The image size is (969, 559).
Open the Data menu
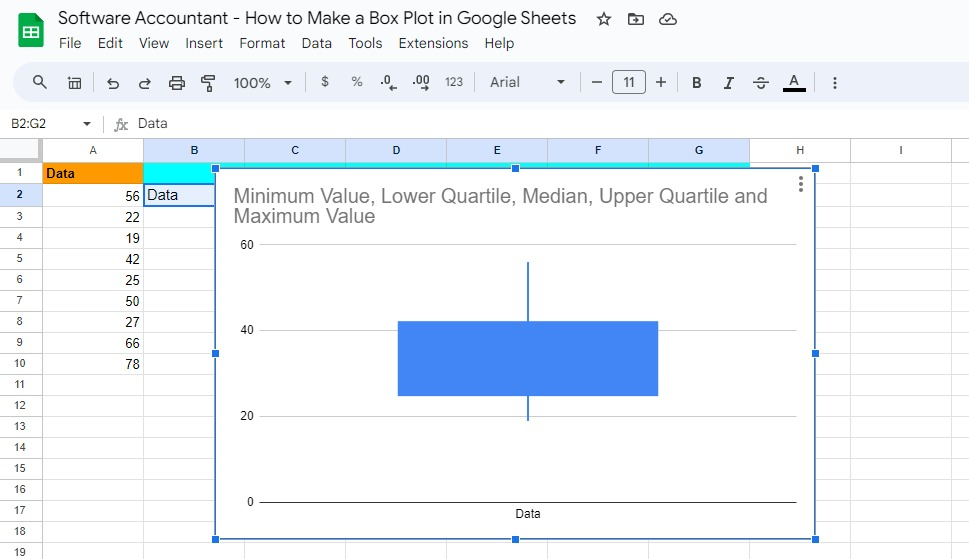[316, 43]
